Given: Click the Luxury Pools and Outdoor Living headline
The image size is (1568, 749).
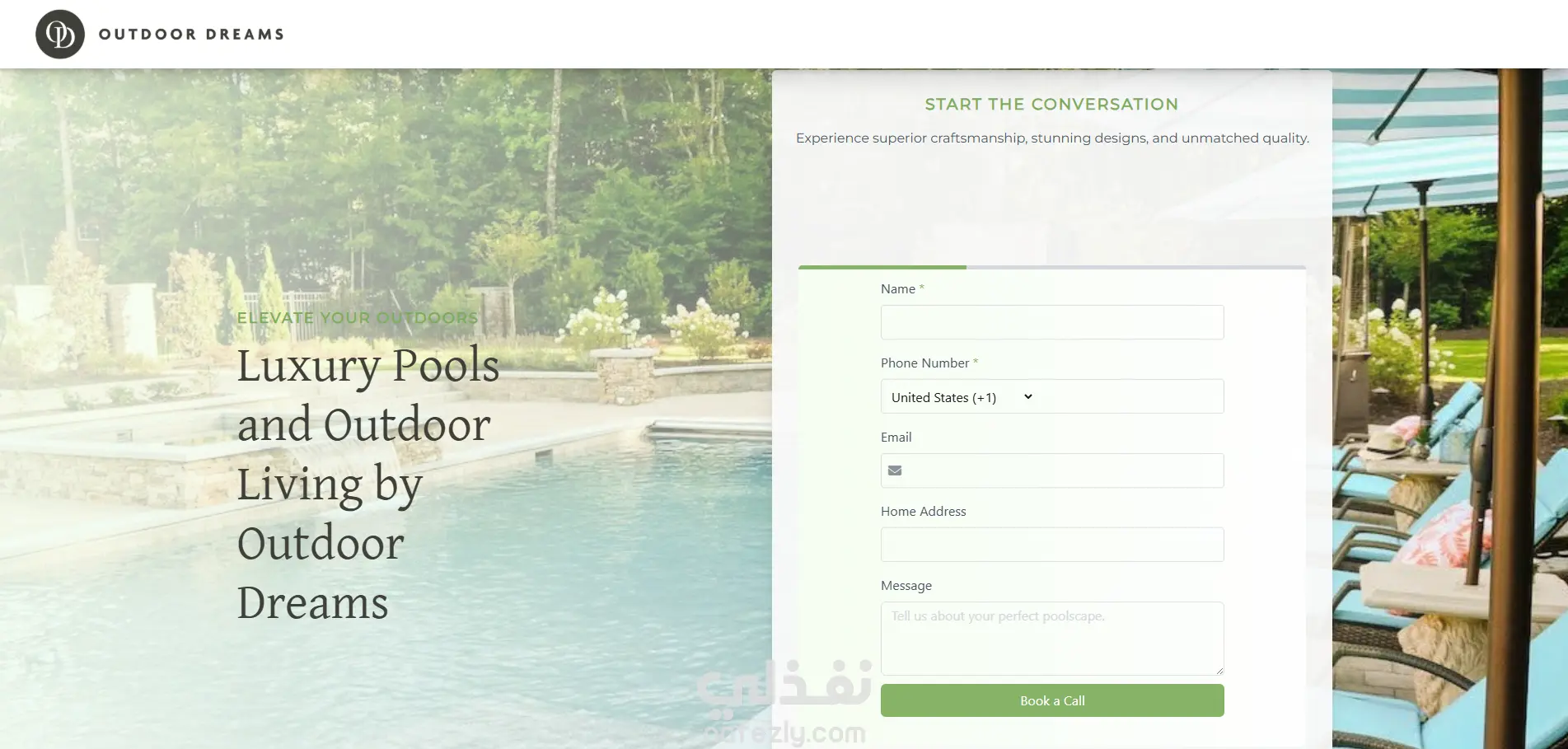Looking at the screenshot, I should [x=368, y=484].
